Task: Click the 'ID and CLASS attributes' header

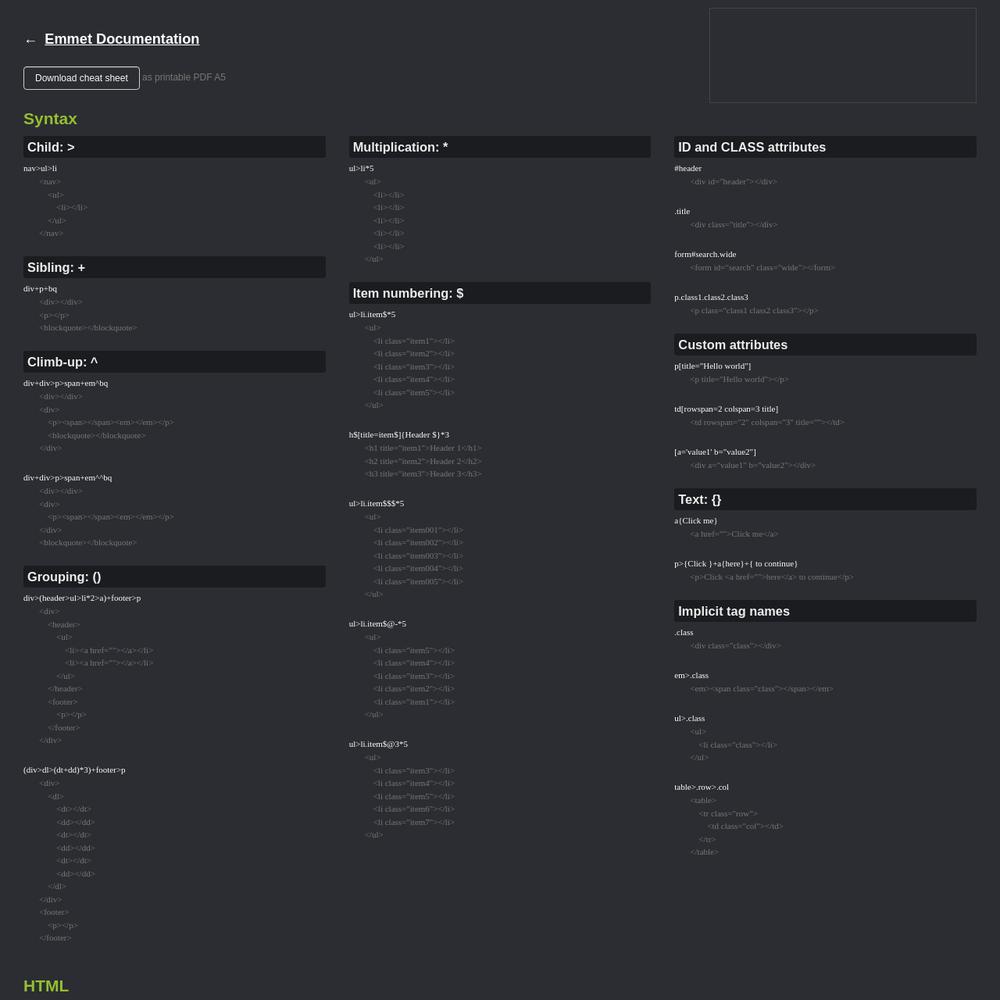Action: [x=825, y=147]
